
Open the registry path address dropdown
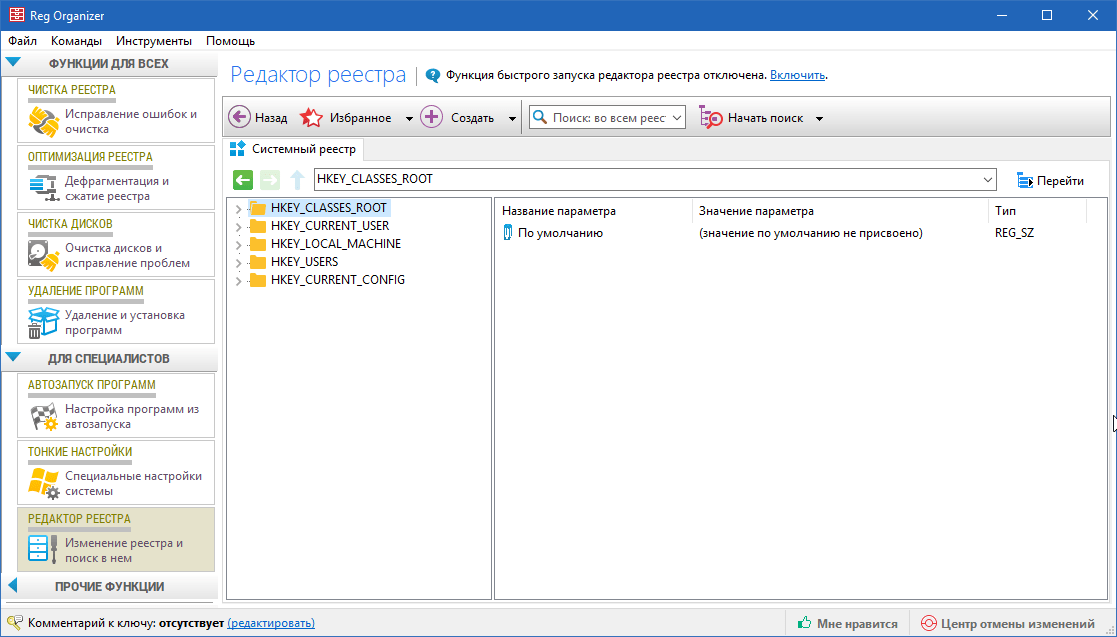click(x=988, y=180)
